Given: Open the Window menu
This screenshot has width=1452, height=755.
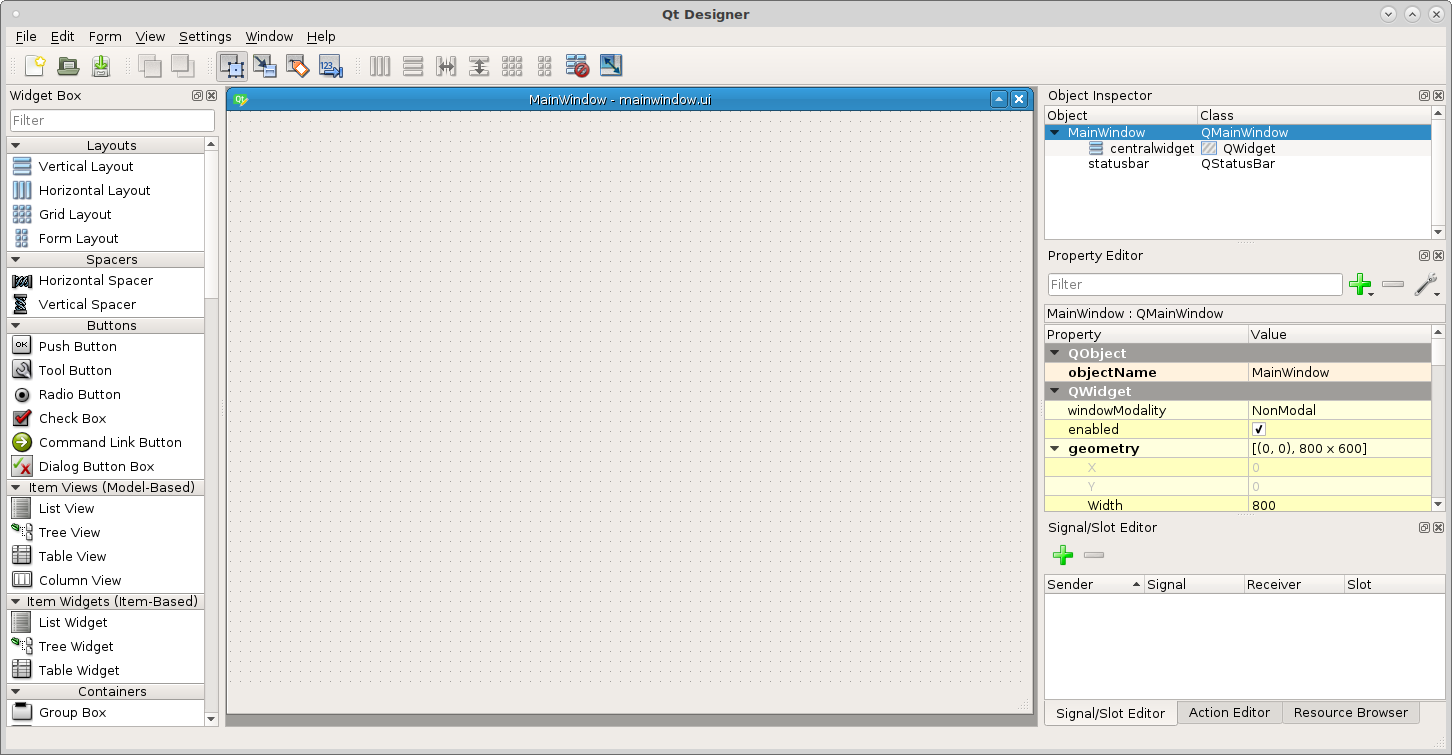Looking at the screenshot, I should 269,36.
